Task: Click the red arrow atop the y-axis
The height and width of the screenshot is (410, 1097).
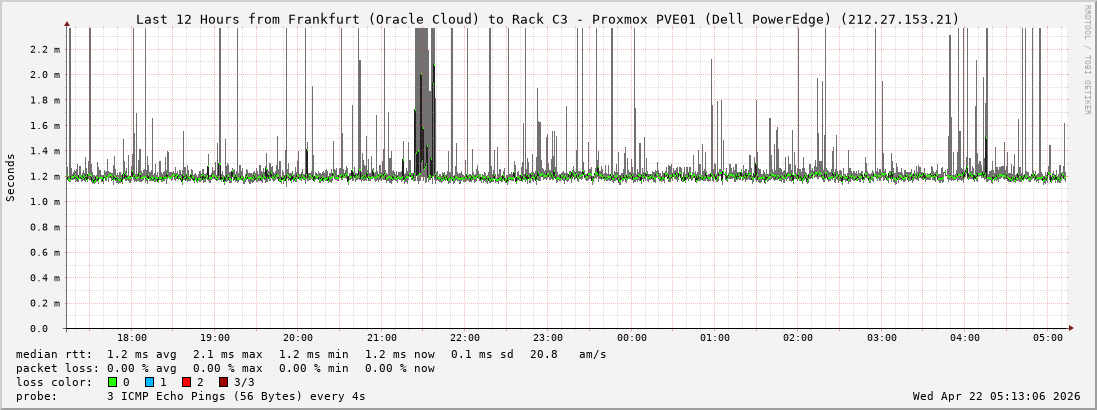Action: [x=67, y=23]
